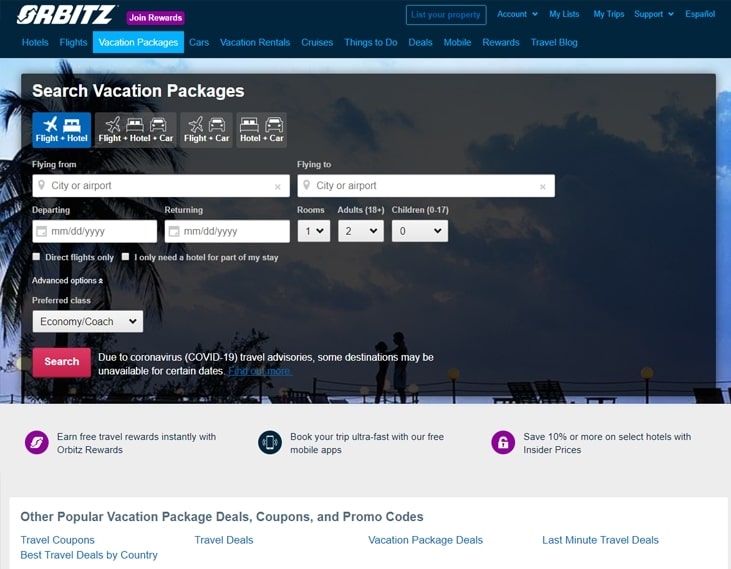Enable Direct flights only checkbox
This screenshot has width=731, height=569.
pyautogui.click(x=36, y=257)
